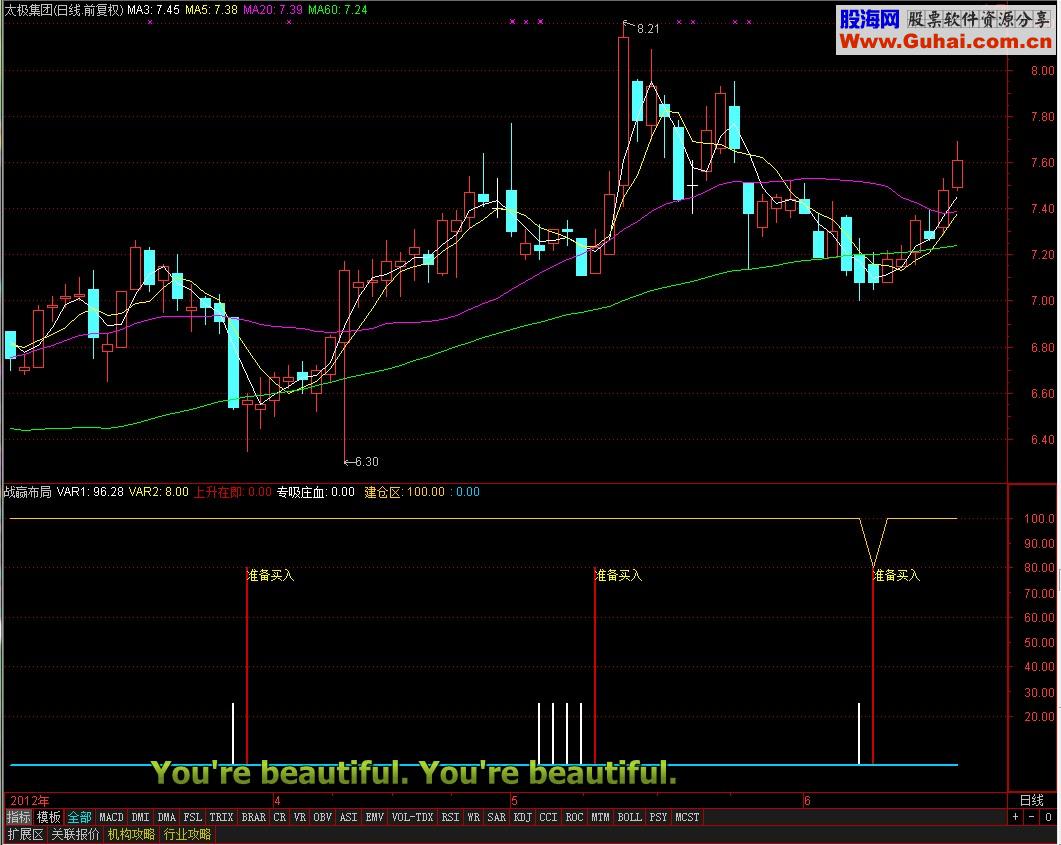1061x845 pixels.
Task: Click the MA5: 7.38 label
Action: click(211, 9)
